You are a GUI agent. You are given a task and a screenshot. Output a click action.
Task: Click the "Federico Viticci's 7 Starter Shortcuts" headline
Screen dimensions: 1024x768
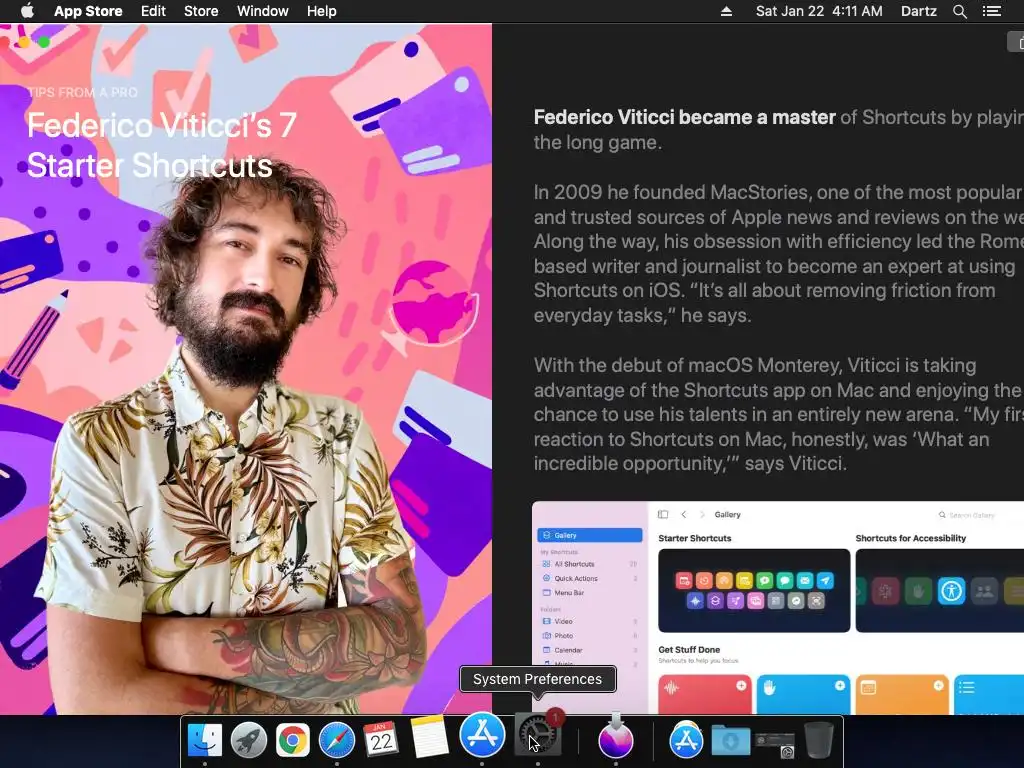[x=161, y=145]
